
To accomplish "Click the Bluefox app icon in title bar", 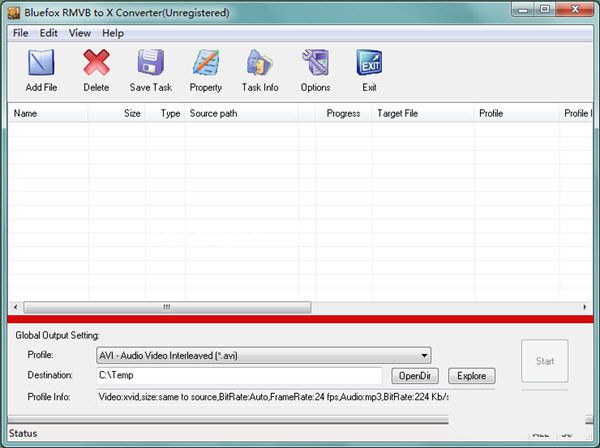I will tap(14, 13).
